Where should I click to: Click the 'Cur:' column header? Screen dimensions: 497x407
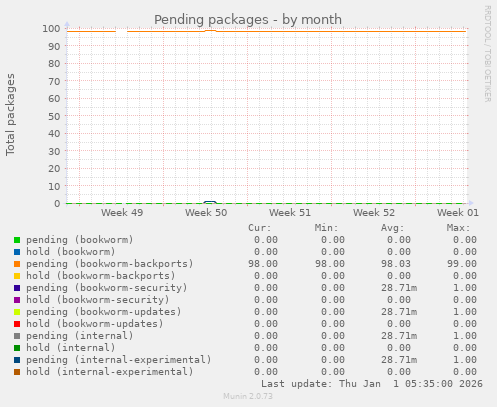coord(260,228)
